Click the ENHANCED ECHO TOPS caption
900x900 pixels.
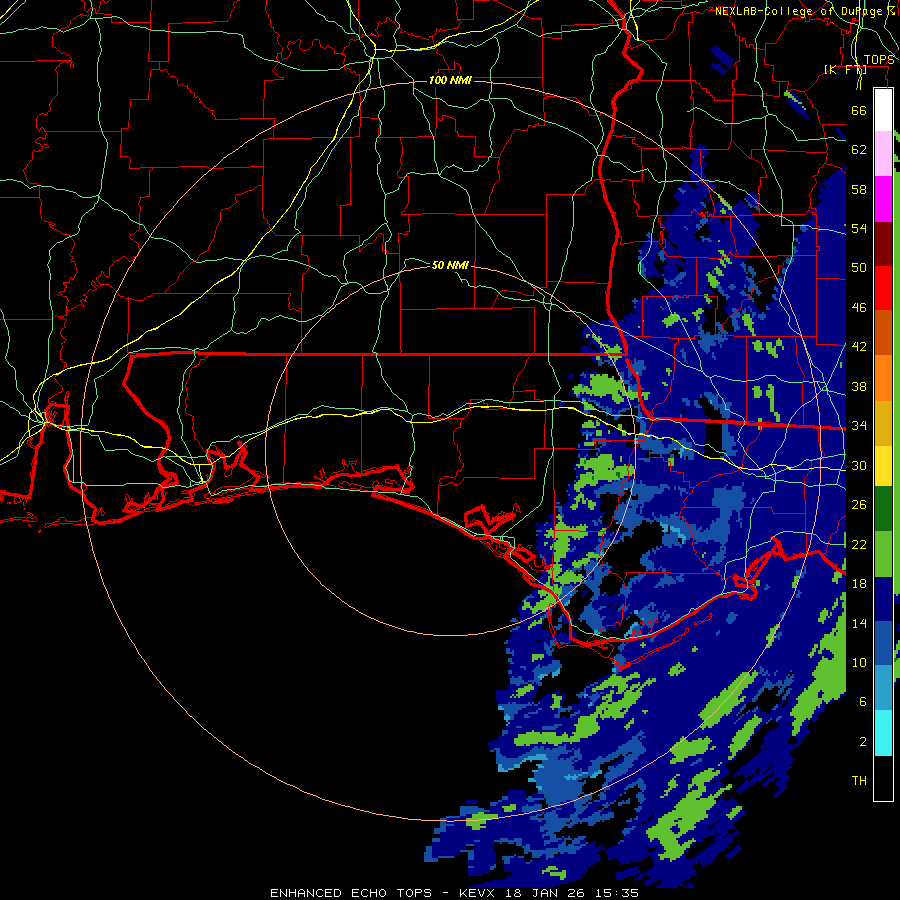click(351, 893)
